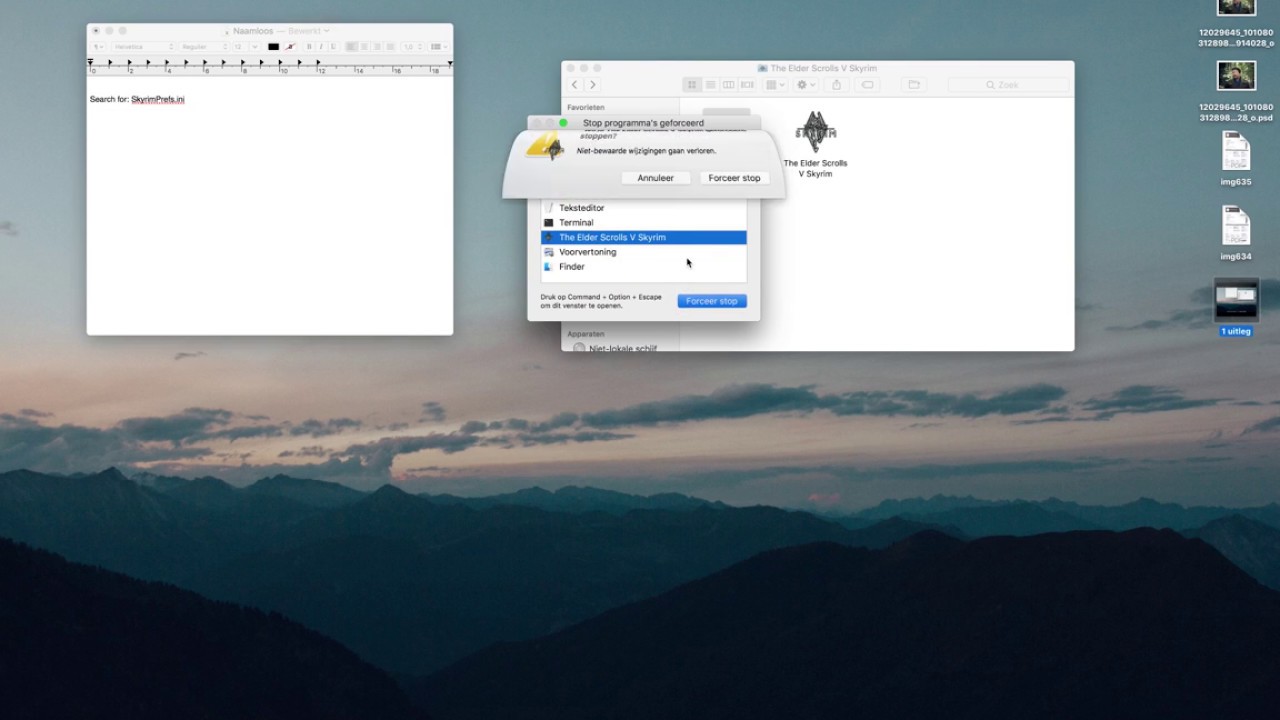The width and height of the screenshot is (1280, 720).
Task: Click the blue Forceer stop button
Action: pos(712,301)
